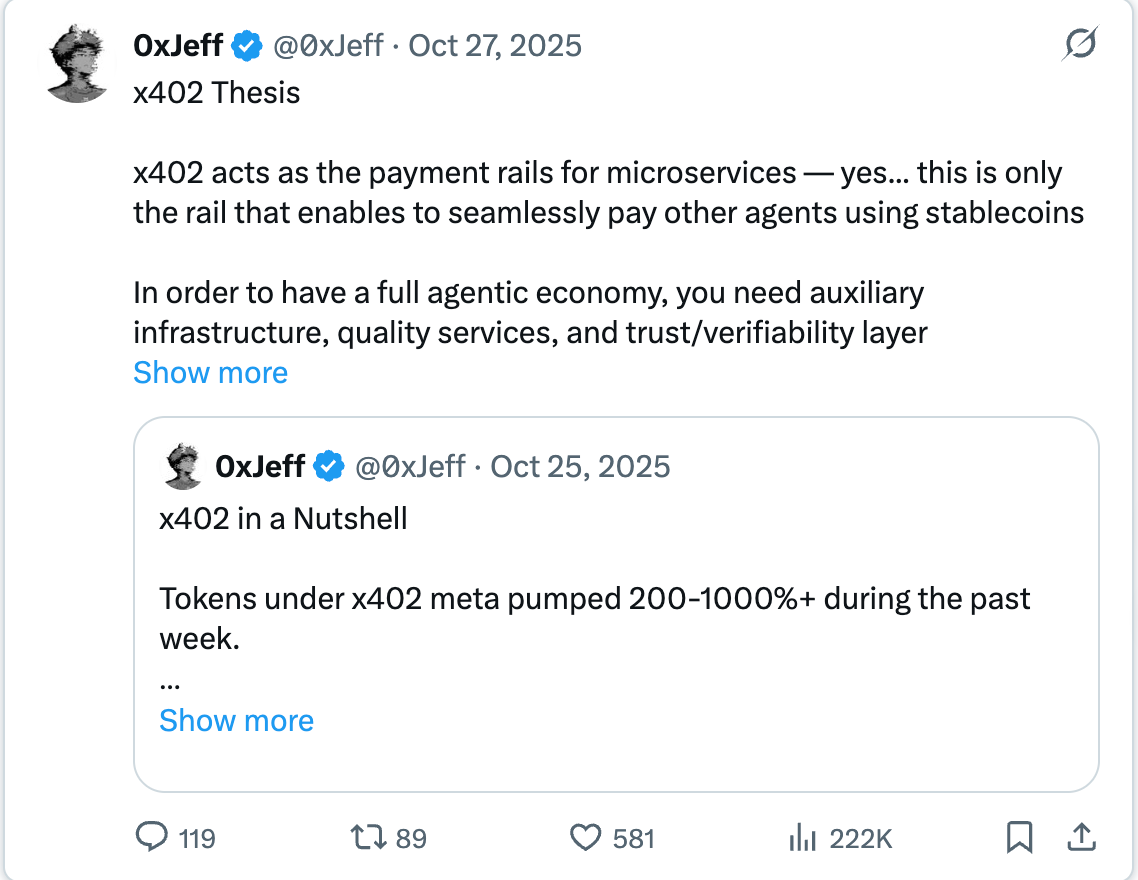Click the "x402 Thesis" post text
Screen dimensions: 1138x880
click(217, 93)
